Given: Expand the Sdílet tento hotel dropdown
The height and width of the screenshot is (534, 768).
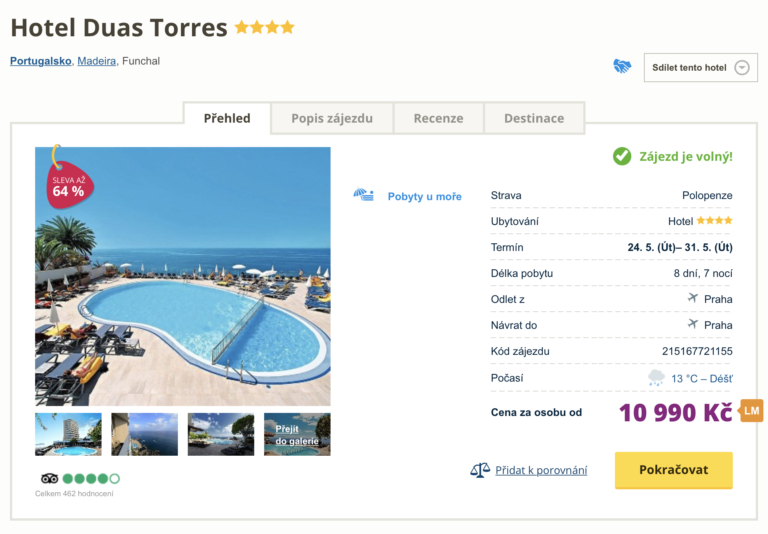Looking at the screenshot, I should pos(741,68).
